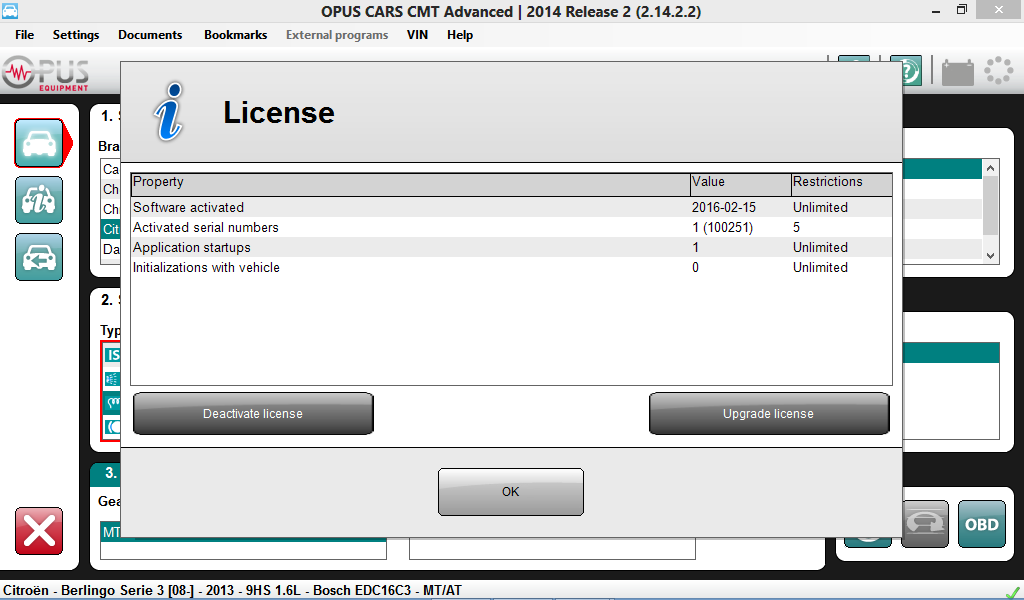This screenshot has height=600, width=1024.
Task: Click the scrollbar thumb of the background list
Action: click(991, 206)
